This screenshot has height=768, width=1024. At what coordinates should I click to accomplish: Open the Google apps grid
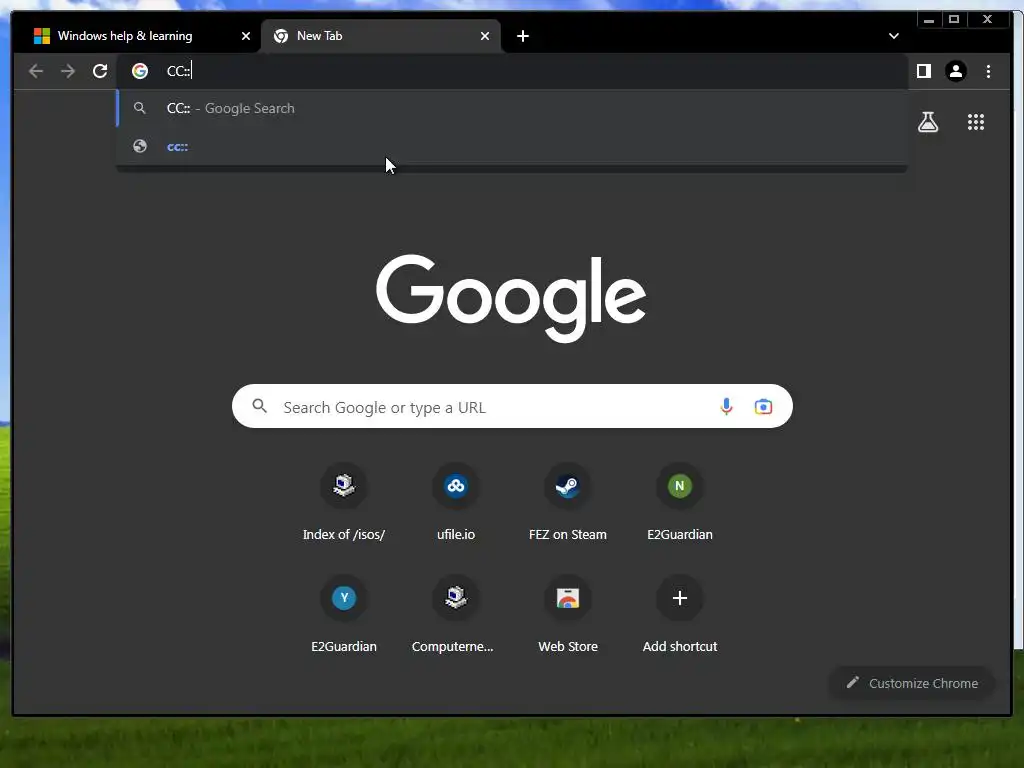976,122
